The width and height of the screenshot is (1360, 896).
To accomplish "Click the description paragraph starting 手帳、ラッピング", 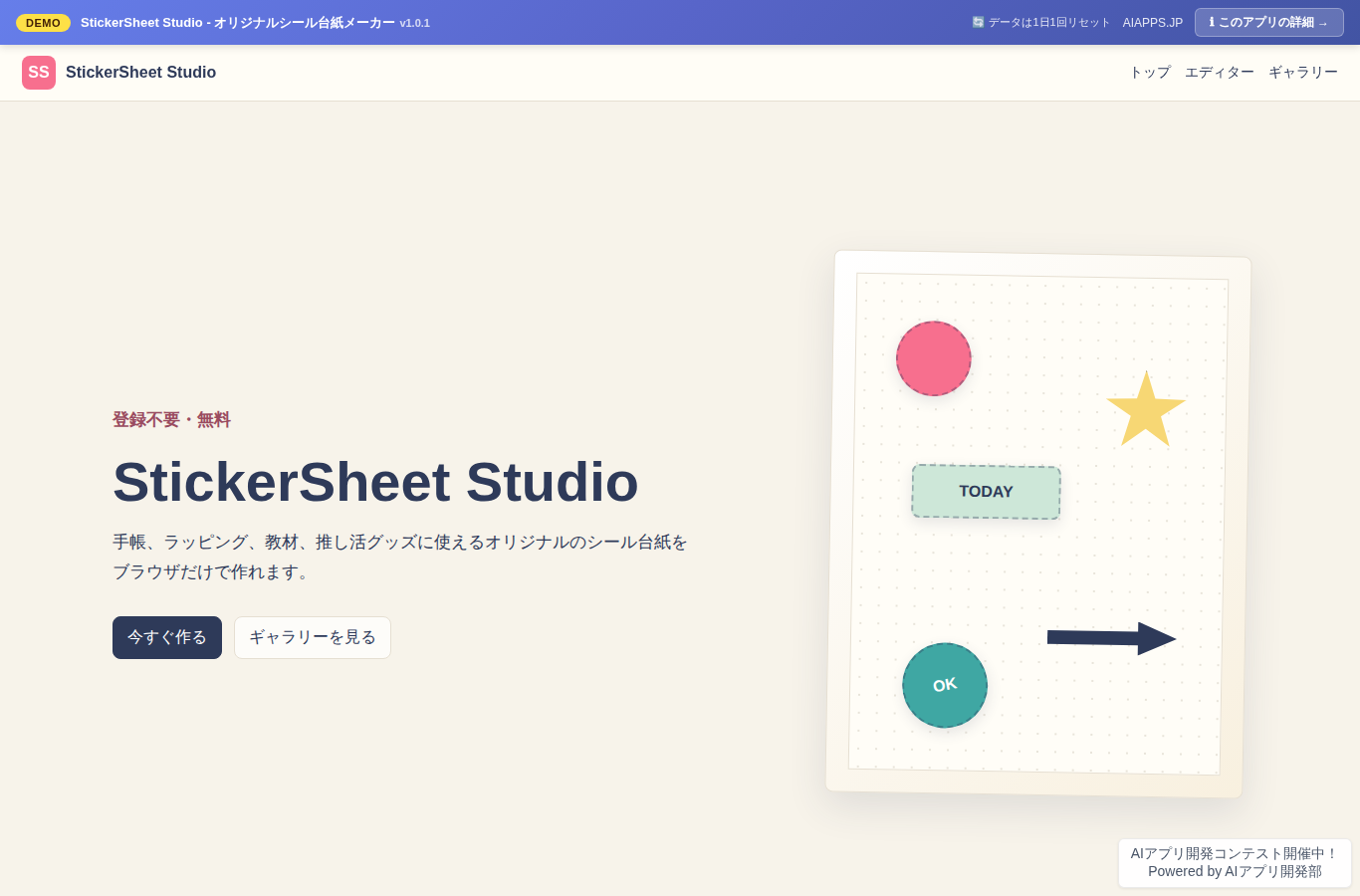I will [400, 558].
